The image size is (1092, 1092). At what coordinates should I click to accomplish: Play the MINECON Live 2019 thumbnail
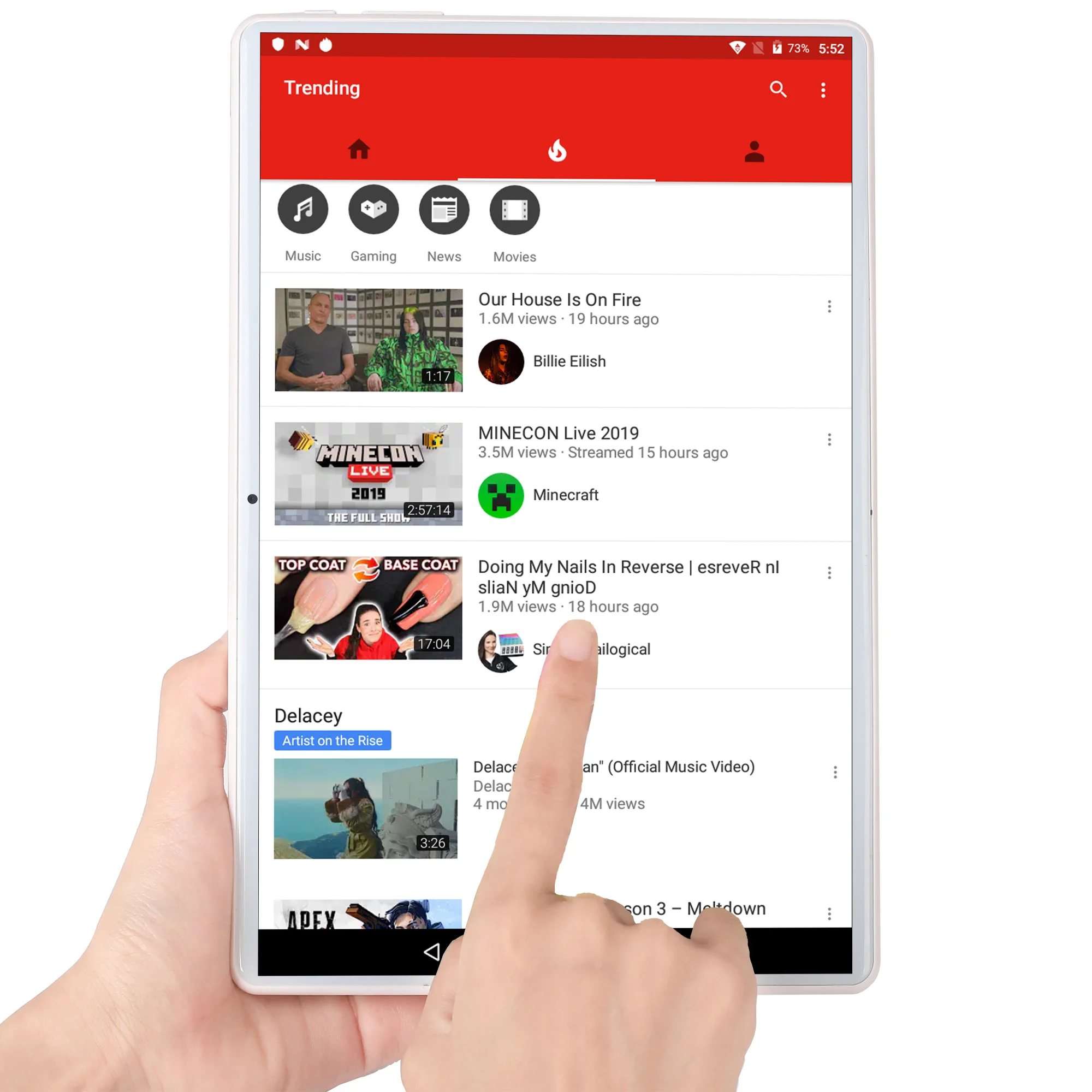368,473
